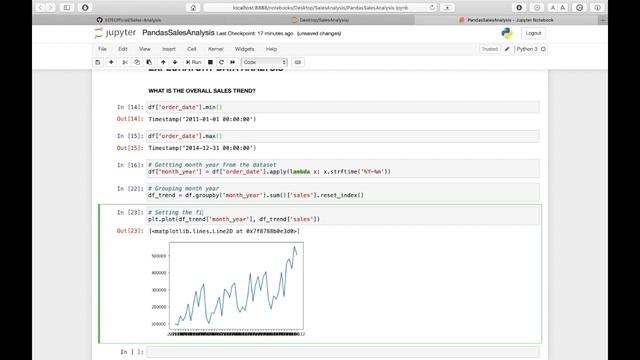Restart the kernel icon
Viewport: 640px width, 360px height.
pyautogui.click(x=221, y=62)
